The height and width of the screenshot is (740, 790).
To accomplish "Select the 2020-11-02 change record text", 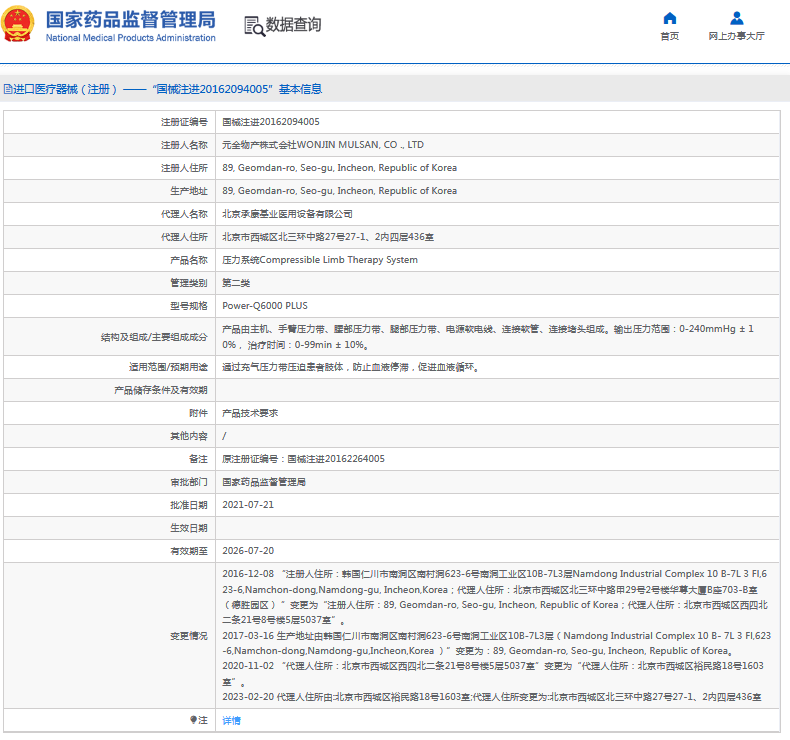I will coord(493,674).
